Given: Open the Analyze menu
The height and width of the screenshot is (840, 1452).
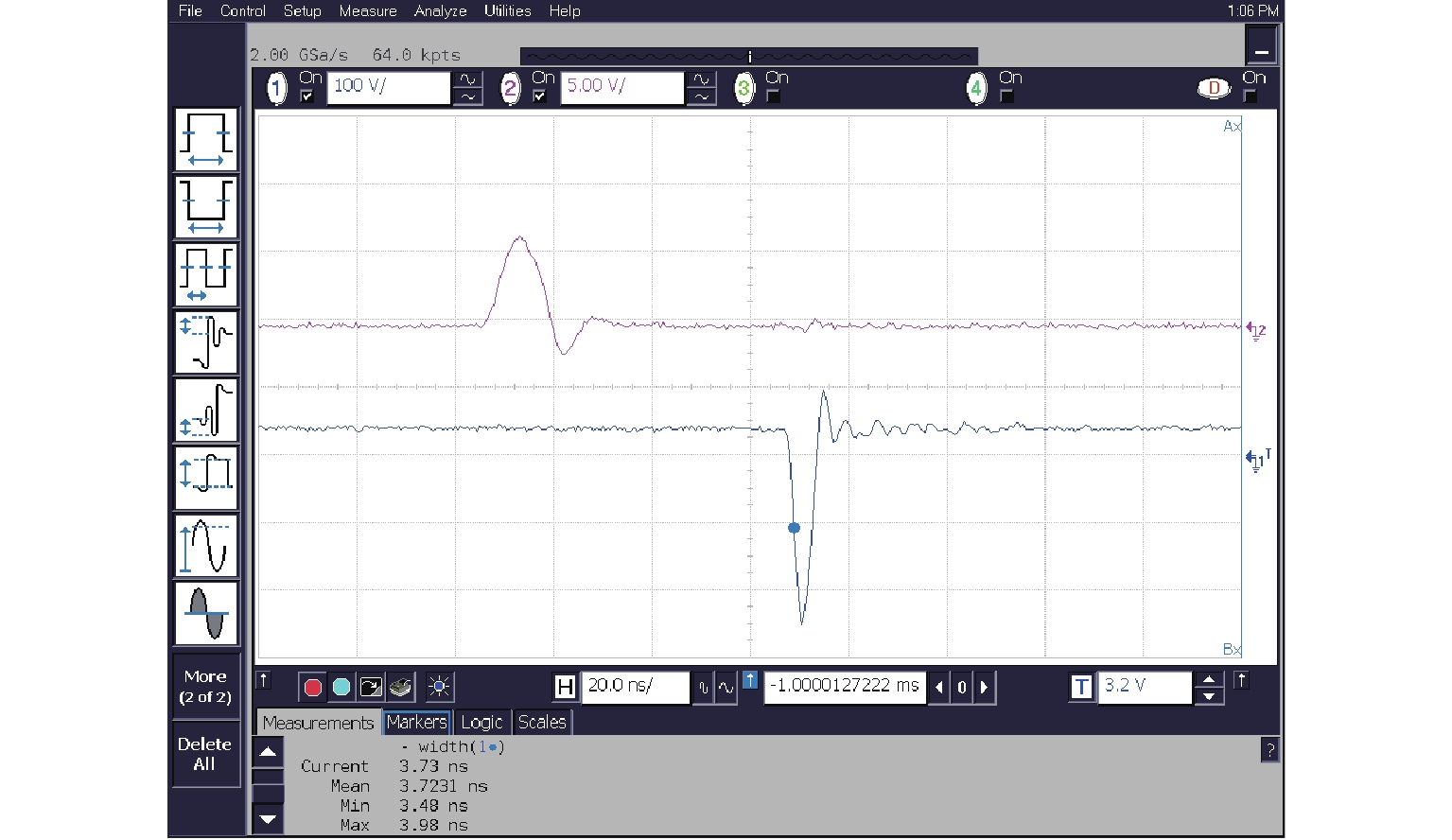Looking at the screenshot, I should [440, 11].
